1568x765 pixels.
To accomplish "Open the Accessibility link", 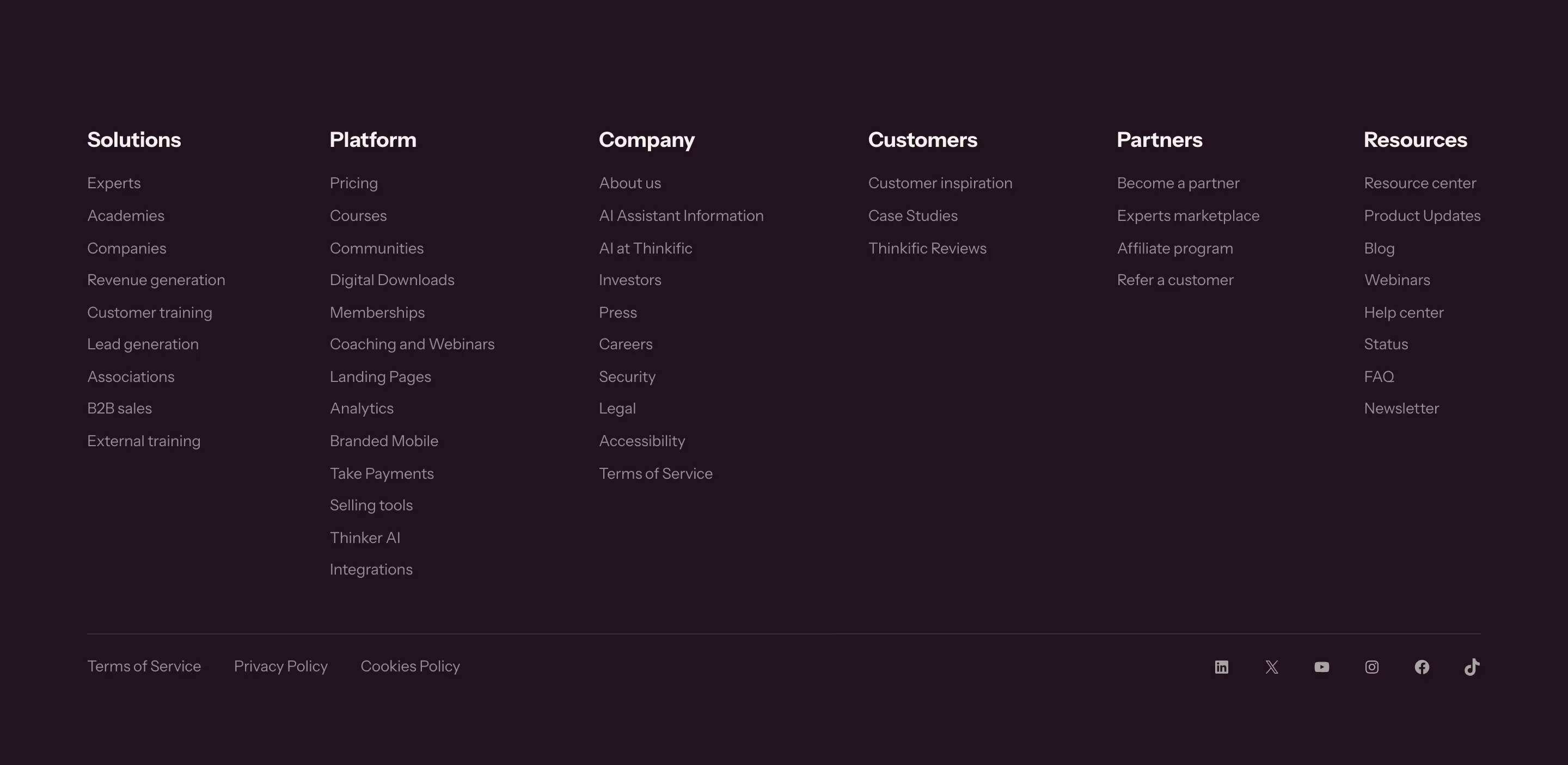I will tap(641, 441).
